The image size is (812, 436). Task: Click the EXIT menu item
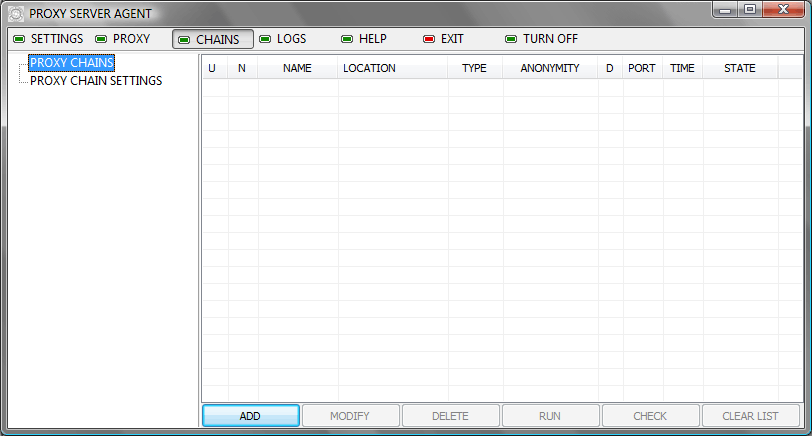point(443,39)
